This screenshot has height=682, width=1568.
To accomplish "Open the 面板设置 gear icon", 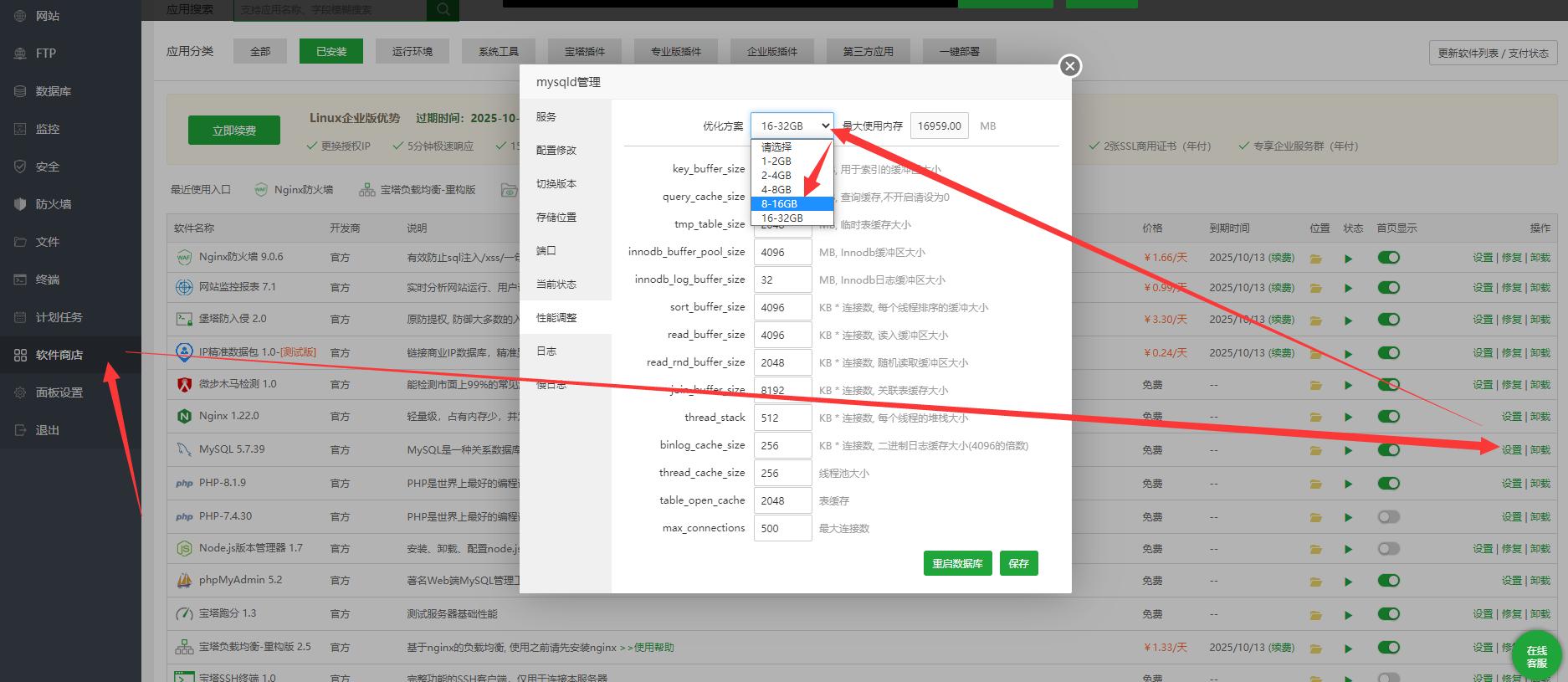I will point(20,392).
